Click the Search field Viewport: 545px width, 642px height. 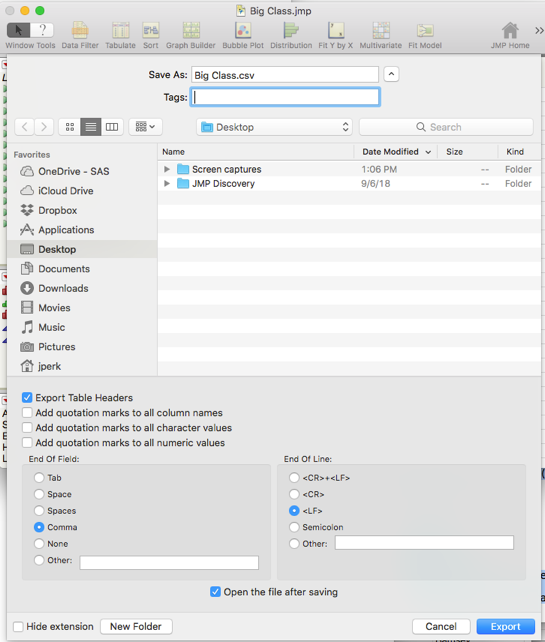446,127
